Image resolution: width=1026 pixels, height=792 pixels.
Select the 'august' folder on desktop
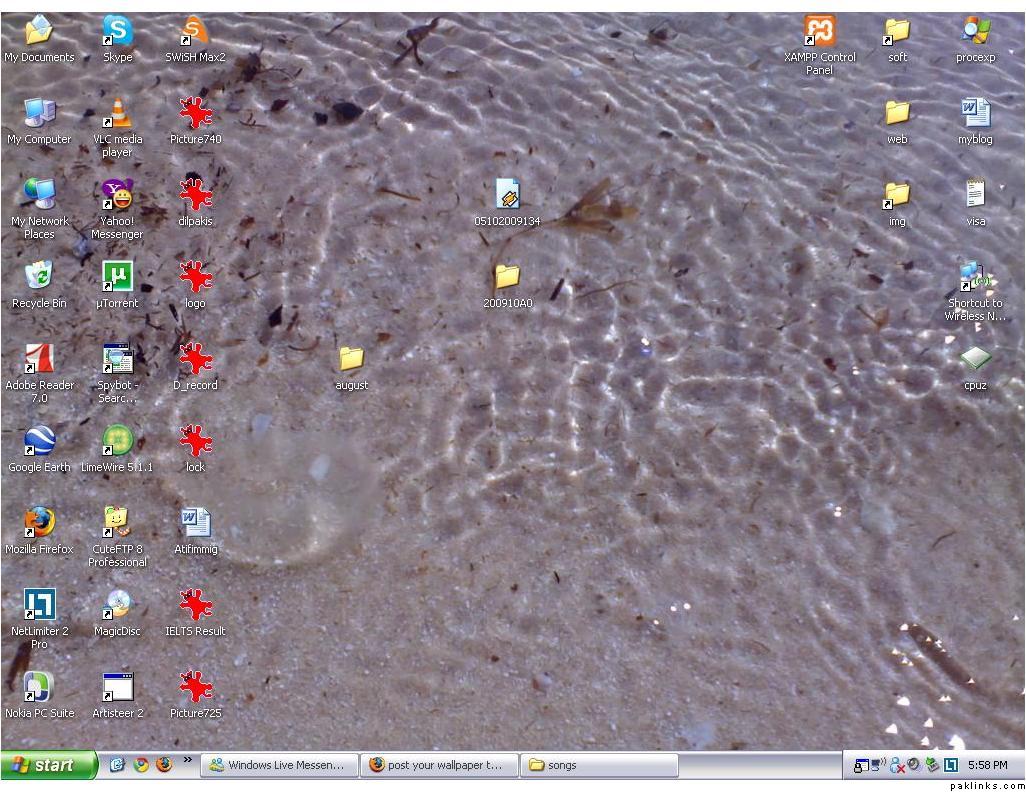point(351,359)
